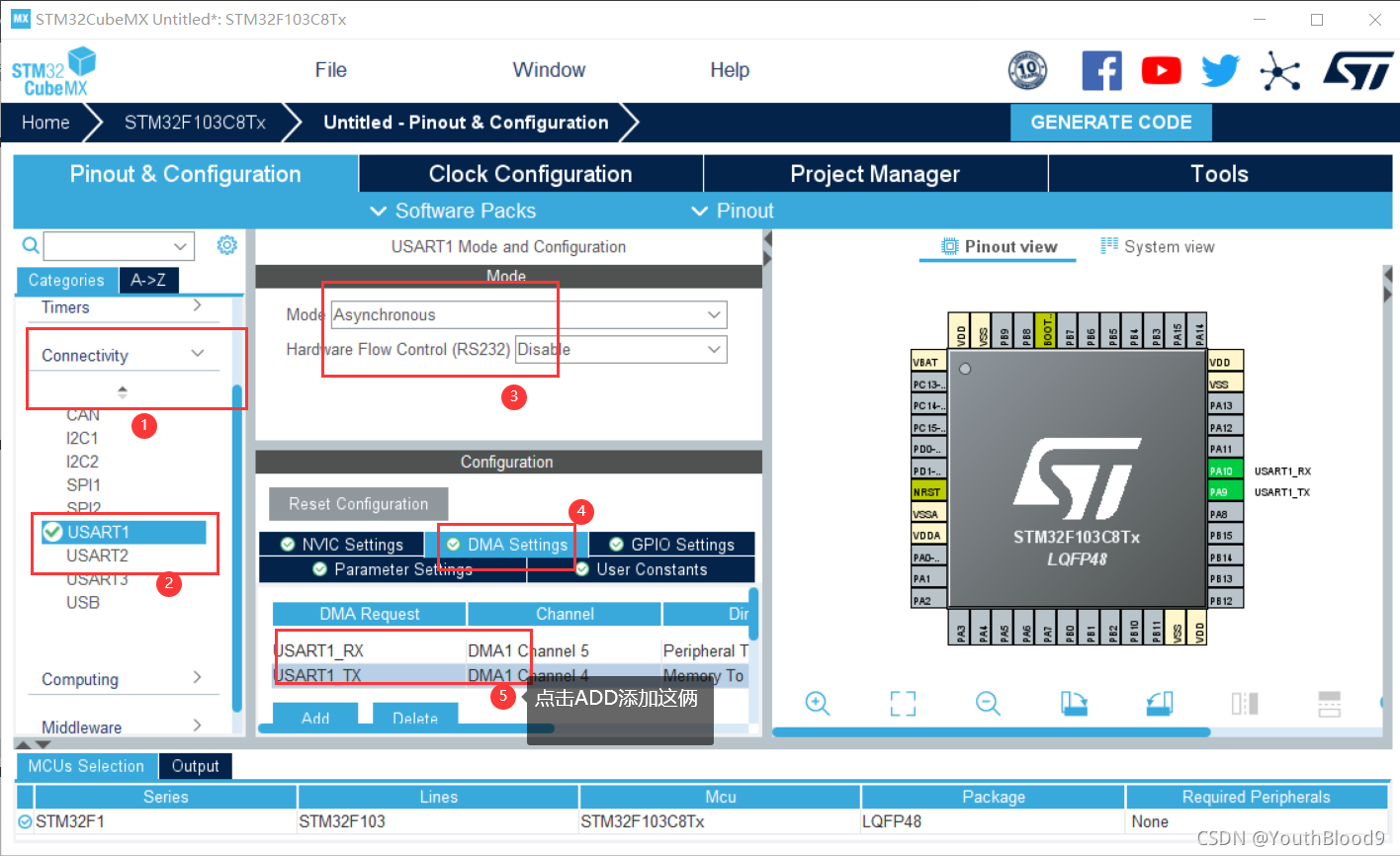This screenshot has height=856, width=1400.
Task: Open the Help menu
Action: pyautogui.click(x=730, y=70)
